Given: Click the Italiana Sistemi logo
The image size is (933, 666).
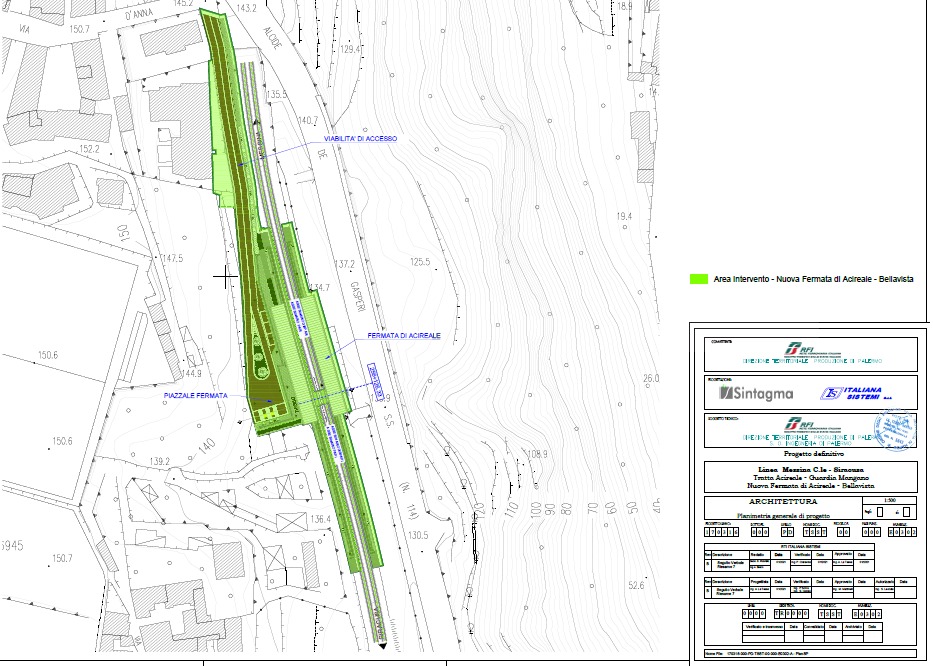Looking at the screenshot, I should pyautogui.click(x=857, y=393).
